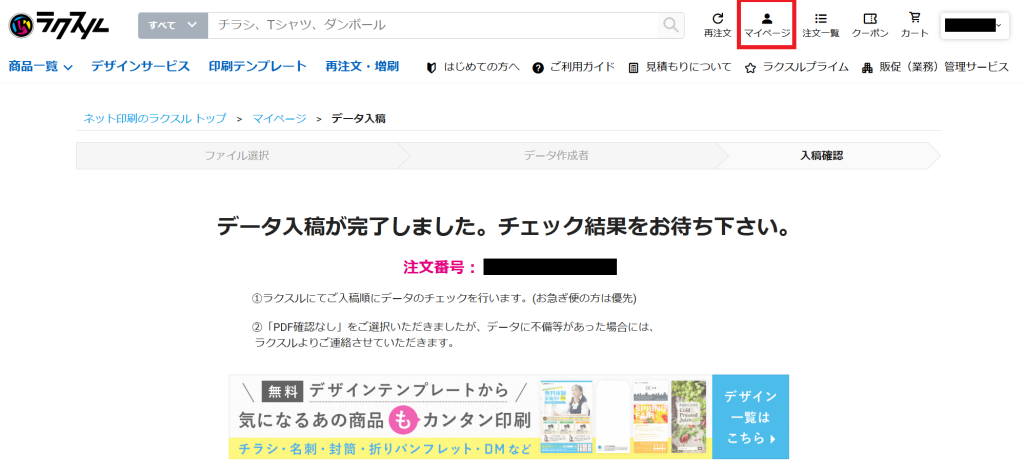Open 印刷テンプレート menu item
The image size is (1024, 472).
(x=257, y=67)
